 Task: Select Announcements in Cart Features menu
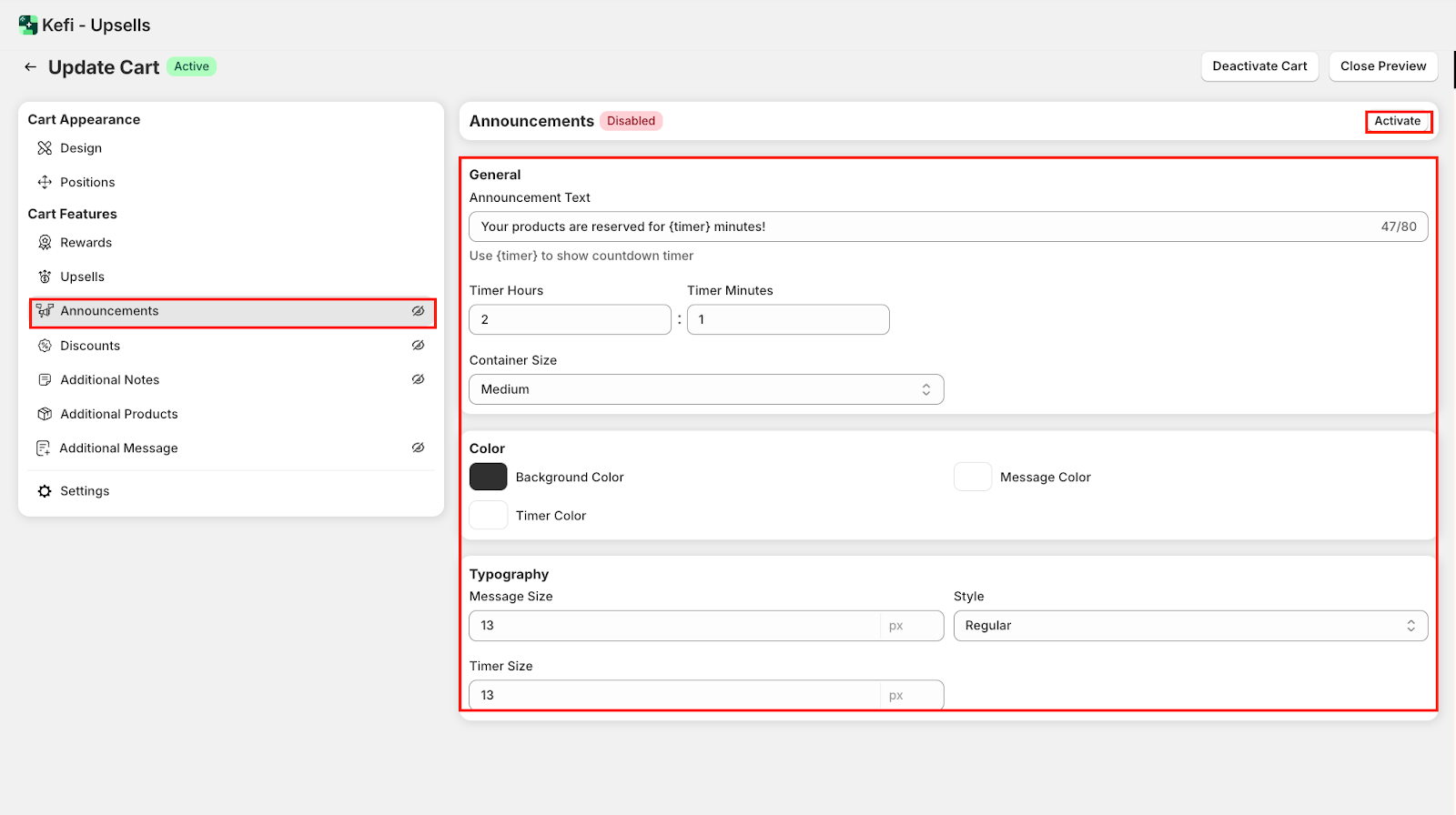click(109, 311)
